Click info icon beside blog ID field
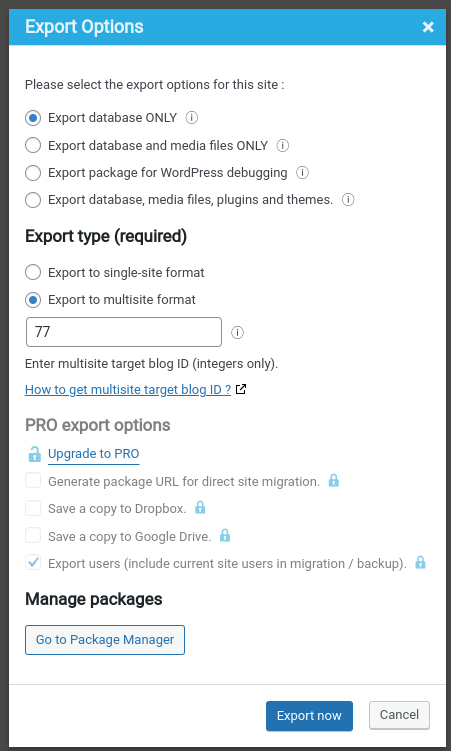Viewport: 451px width, 751px height. pos(237,332)
